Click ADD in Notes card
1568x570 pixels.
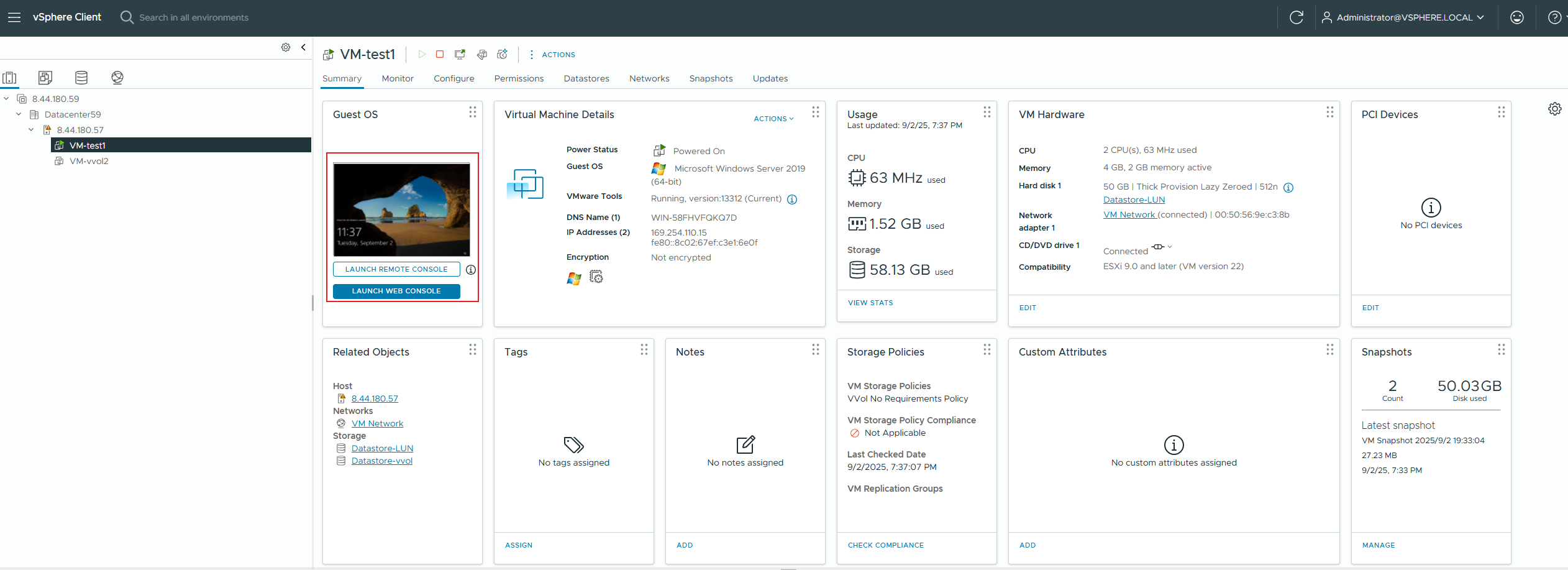click(x=685, y=545)
